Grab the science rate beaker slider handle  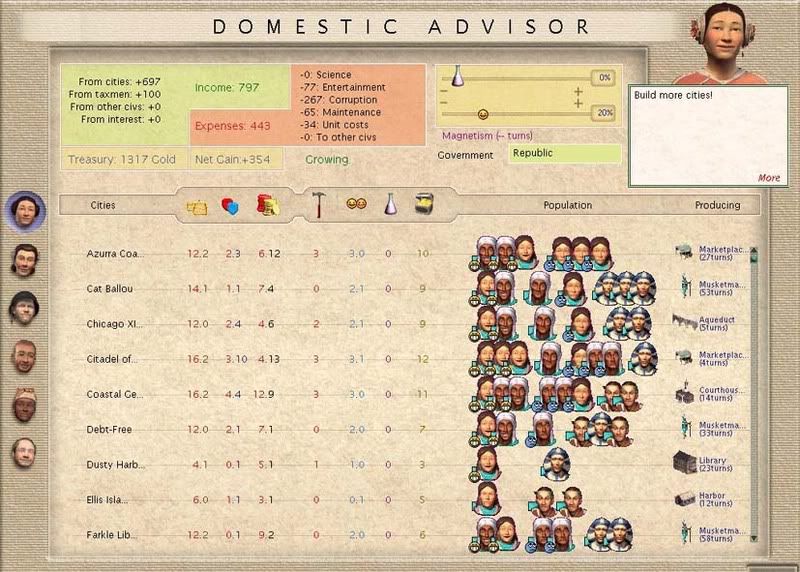pos(458,76)
